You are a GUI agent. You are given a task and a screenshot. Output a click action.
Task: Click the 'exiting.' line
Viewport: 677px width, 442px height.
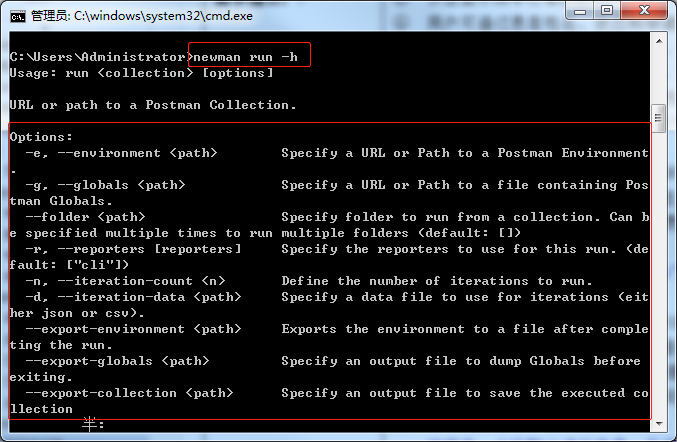(41, 377)
